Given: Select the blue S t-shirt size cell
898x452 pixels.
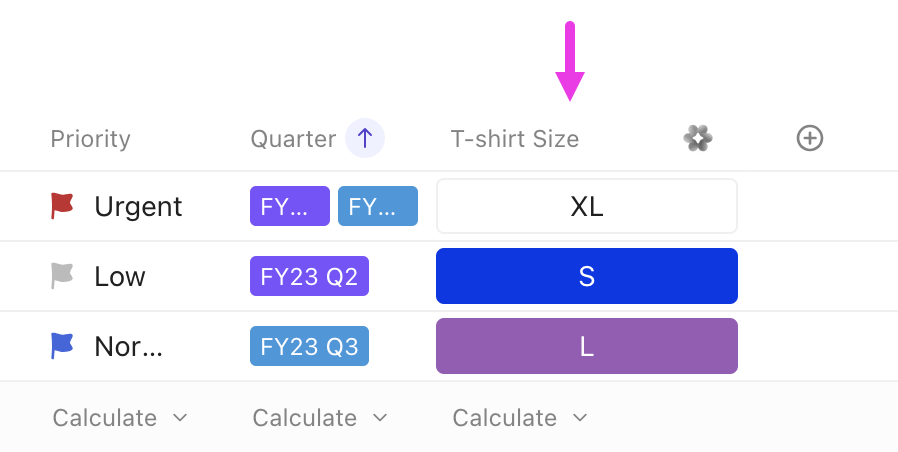Looking at the screenshot, I should coord(587,276).
